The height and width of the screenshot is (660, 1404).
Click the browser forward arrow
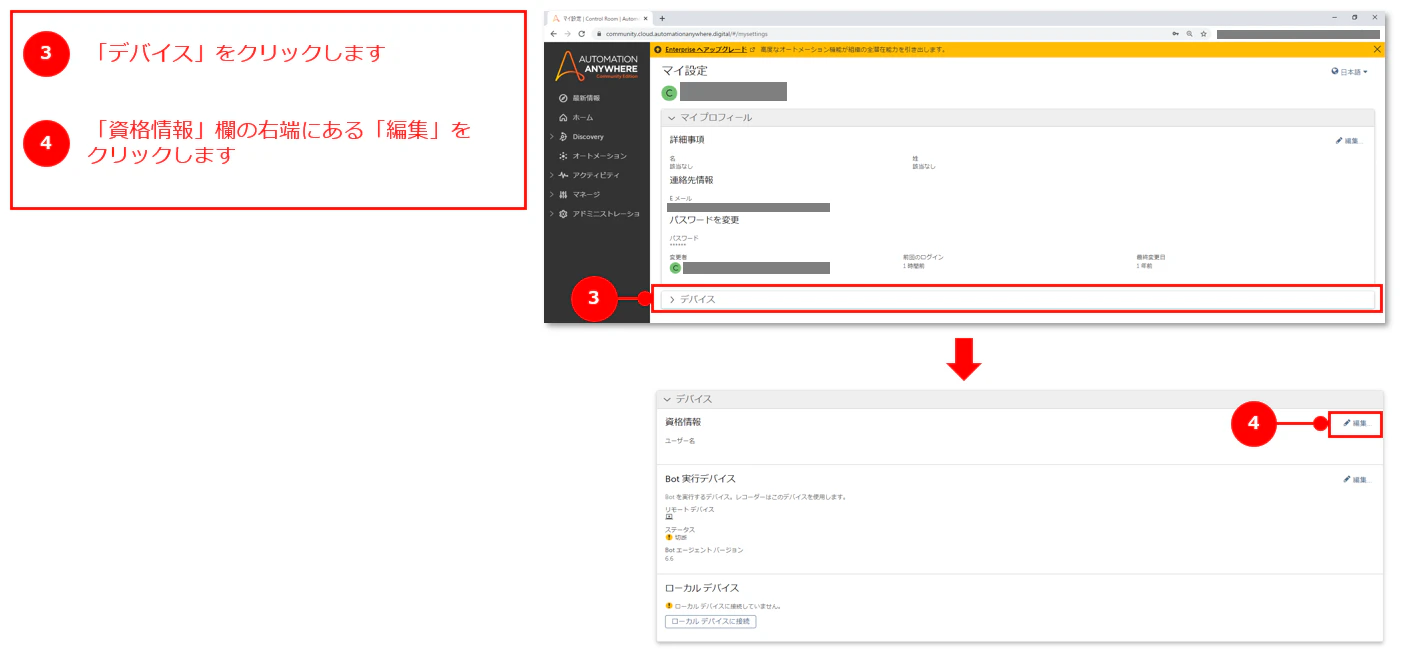[x=568, y=34]
